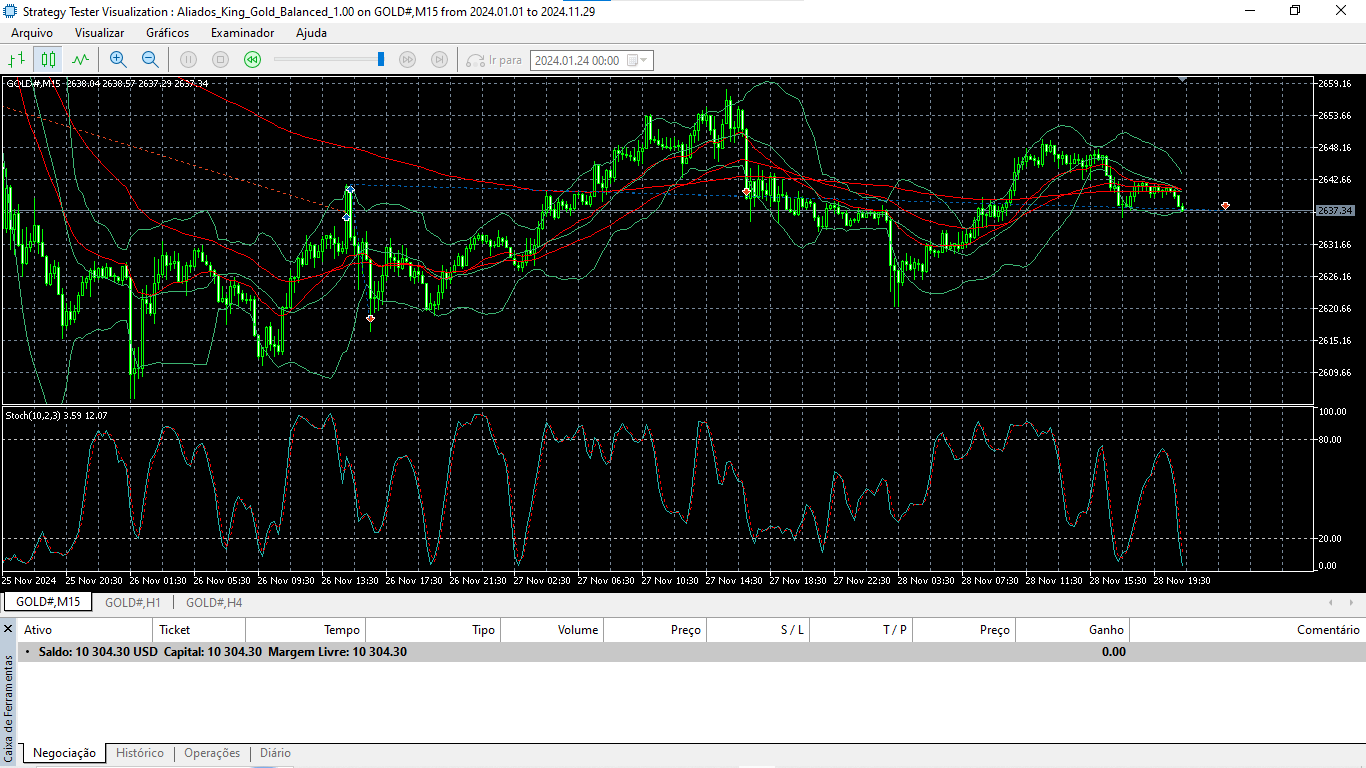1366x768 pixels.
Task: Pause the strategy test
Action: pos(188,60)
